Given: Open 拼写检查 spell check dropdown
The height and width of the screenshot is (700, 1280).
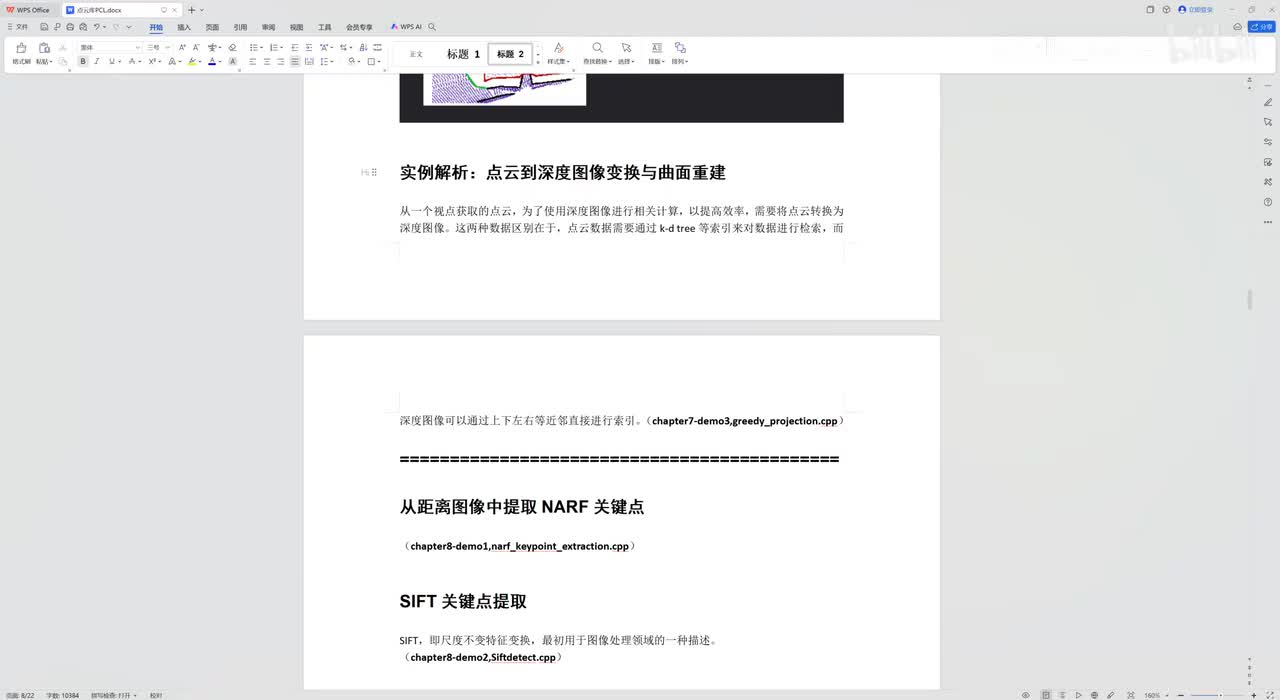Looking at the screenshot, I should 113,695.
